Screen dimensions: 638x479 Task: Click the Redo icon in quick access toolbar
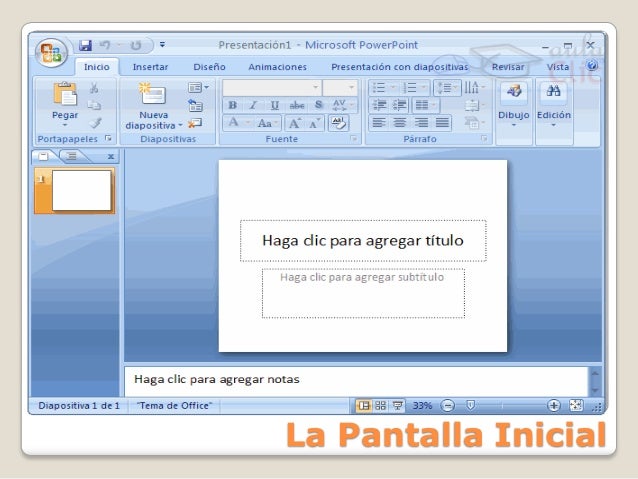136,45
